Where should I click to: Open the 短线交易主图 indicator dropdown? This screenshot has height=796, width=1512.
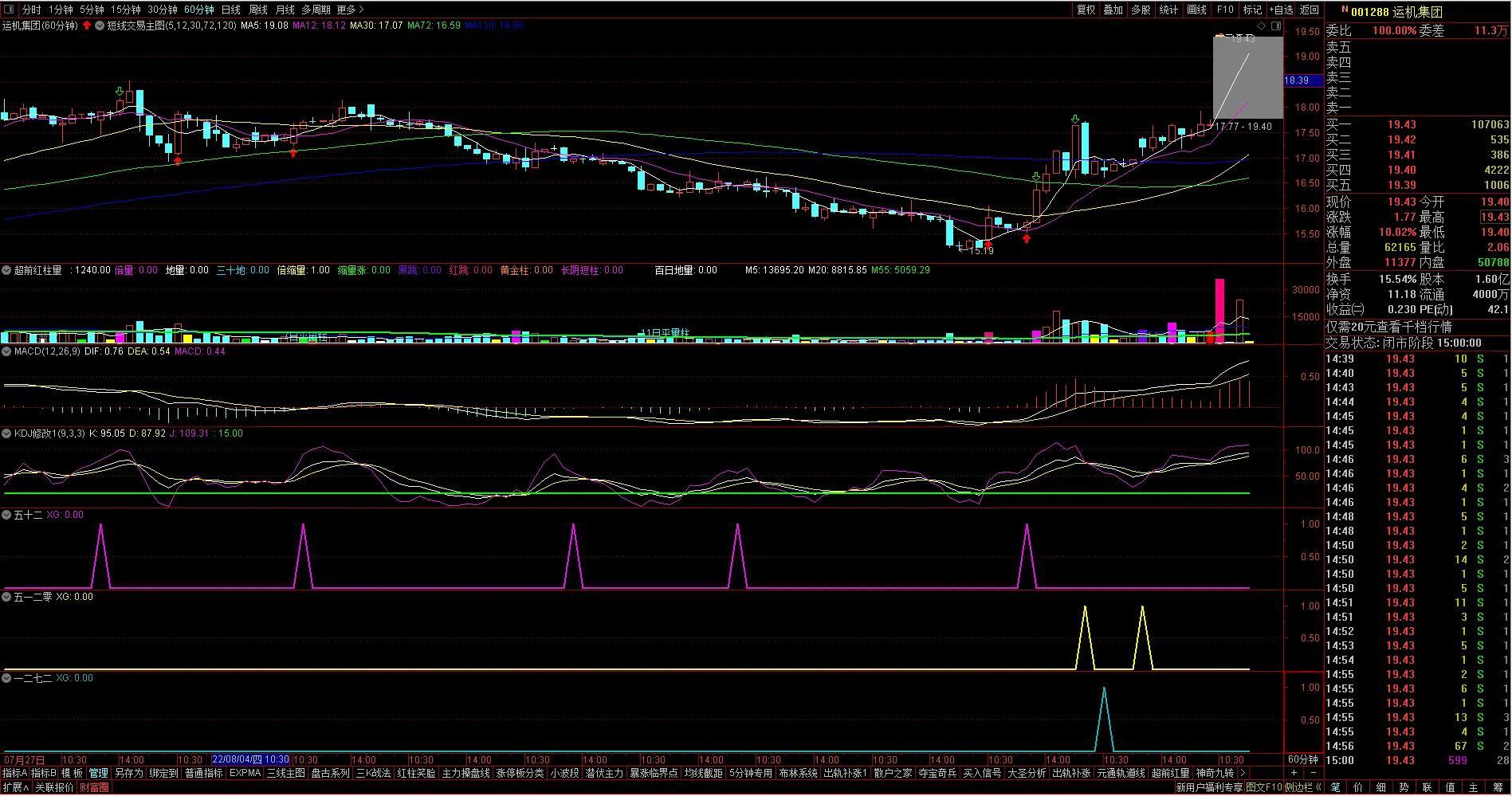pyautogui.click(x=100, y=25)
